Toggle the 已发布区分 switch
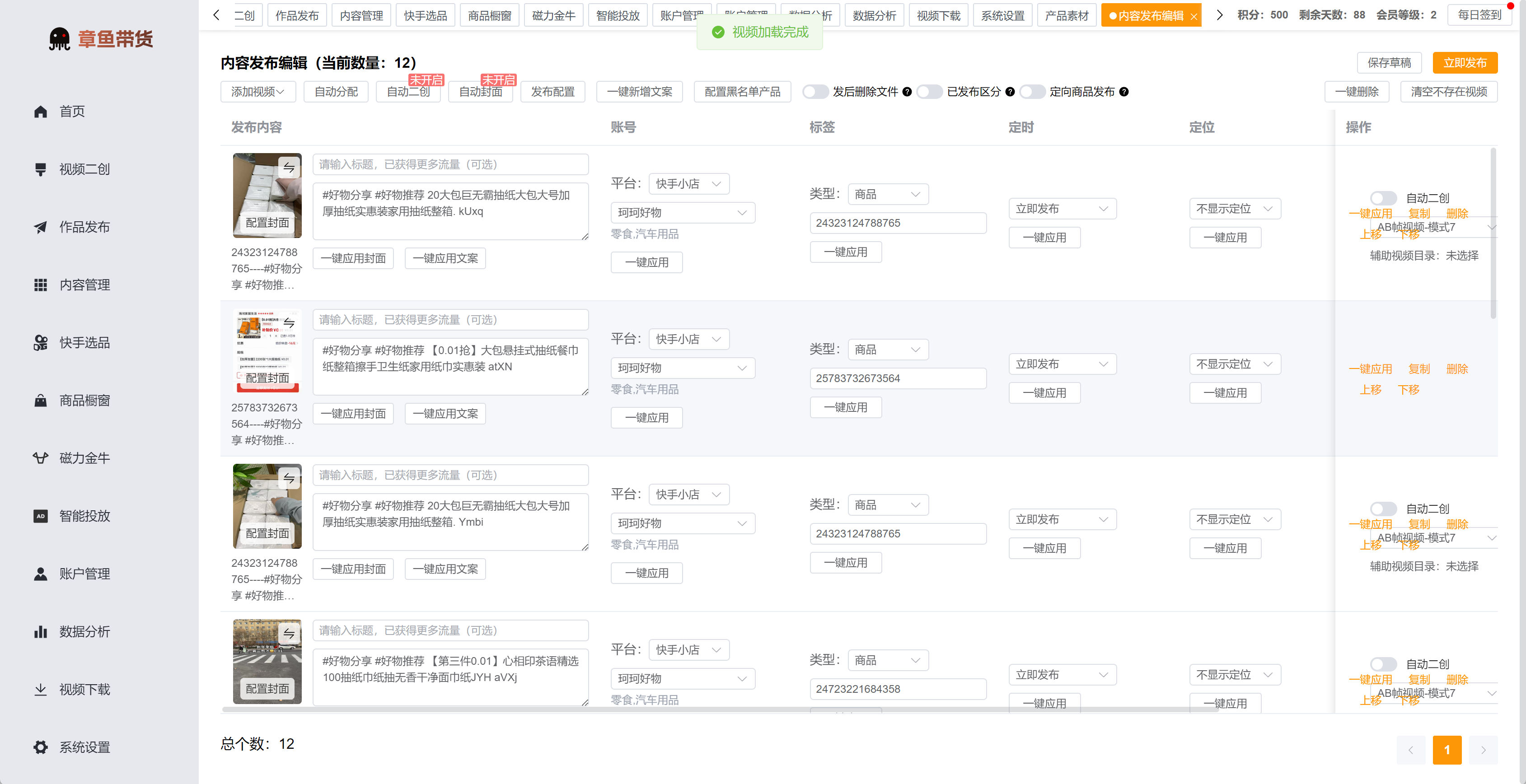This screenshot has height=784, width=1526. pos(929,92)
